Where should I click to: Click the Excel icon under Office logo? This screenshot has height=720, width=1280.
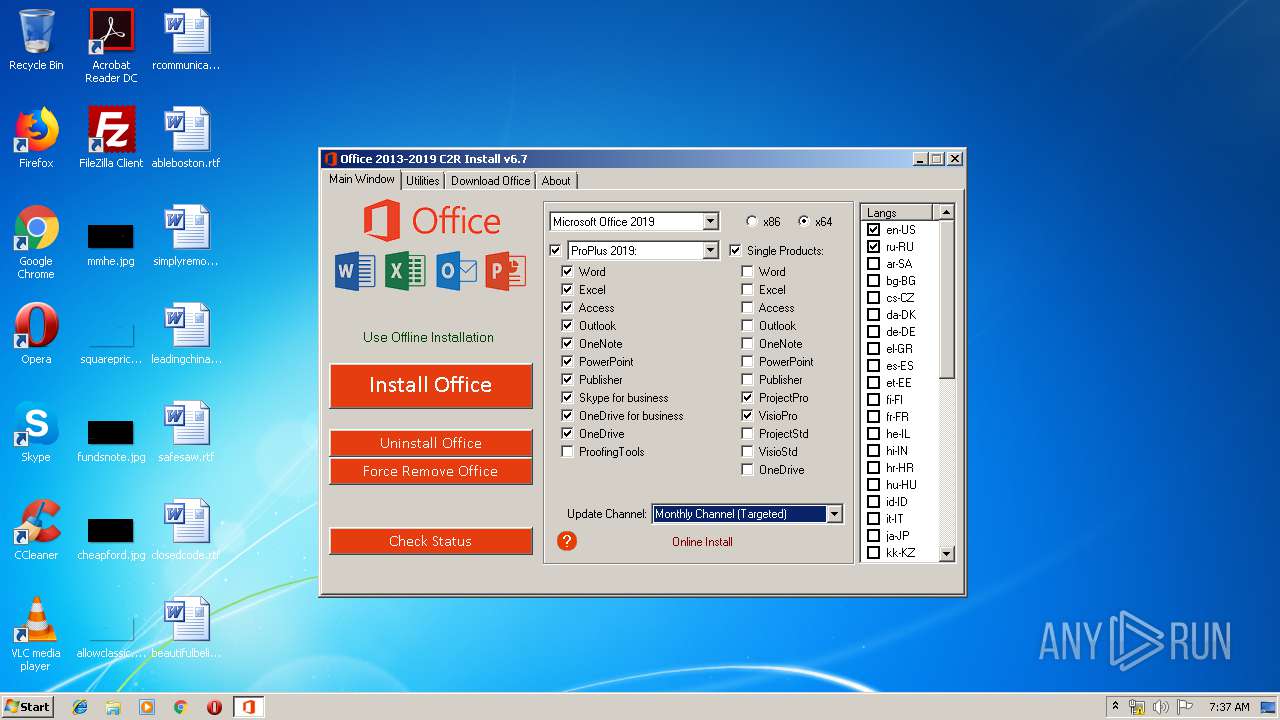[405, 271]
